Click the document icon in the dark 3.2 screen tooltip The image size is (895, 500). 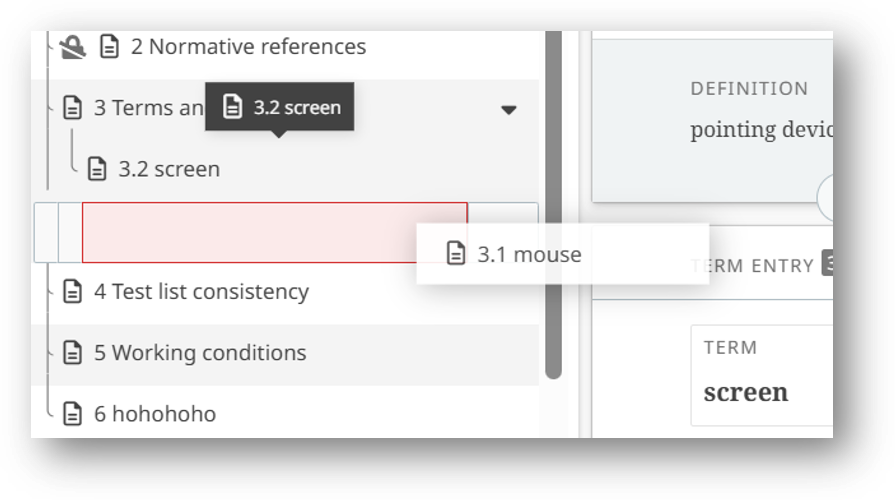(232, 107)
